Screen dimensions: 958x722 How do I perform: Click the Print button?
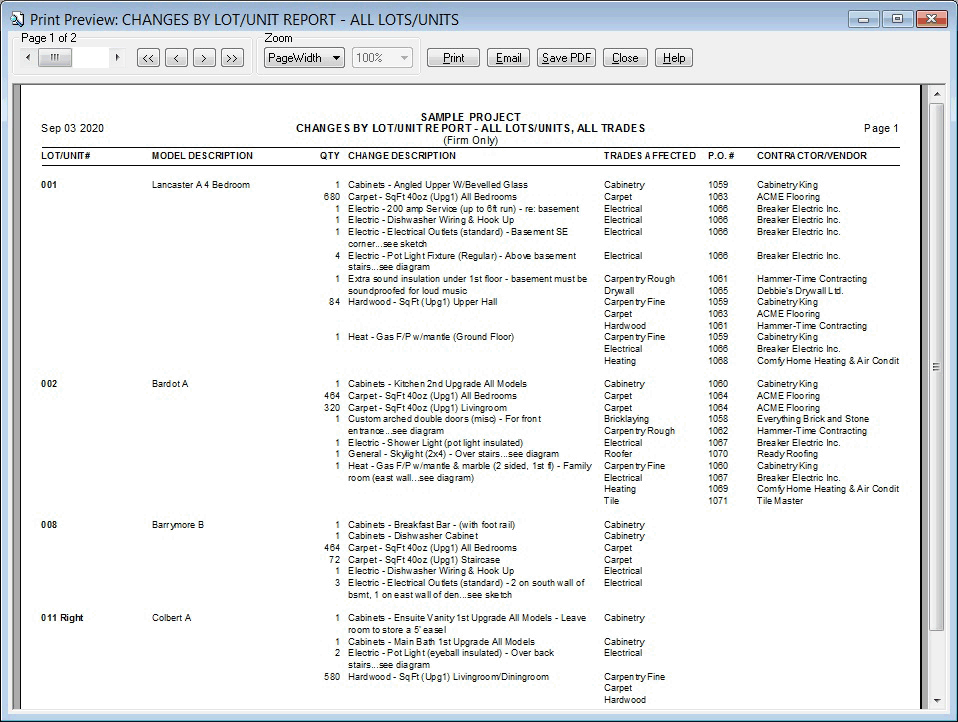pyautogui.click(x=453, y=58)
